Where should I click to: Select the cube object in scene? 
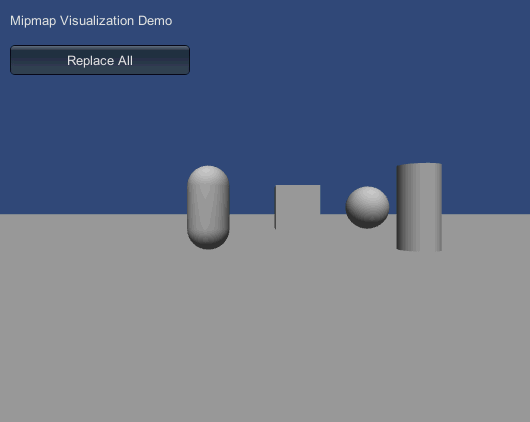click(x=297, y=207)
